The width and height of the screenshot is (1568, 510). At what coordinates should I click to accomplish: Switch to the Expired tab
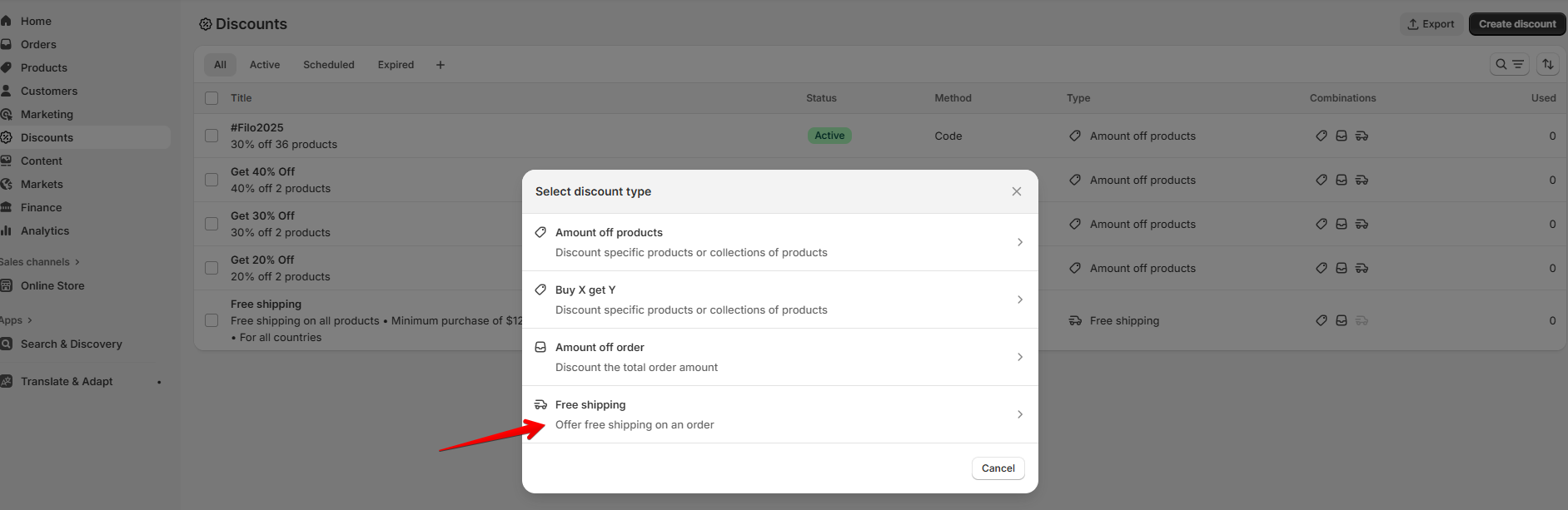pos(396,65)
